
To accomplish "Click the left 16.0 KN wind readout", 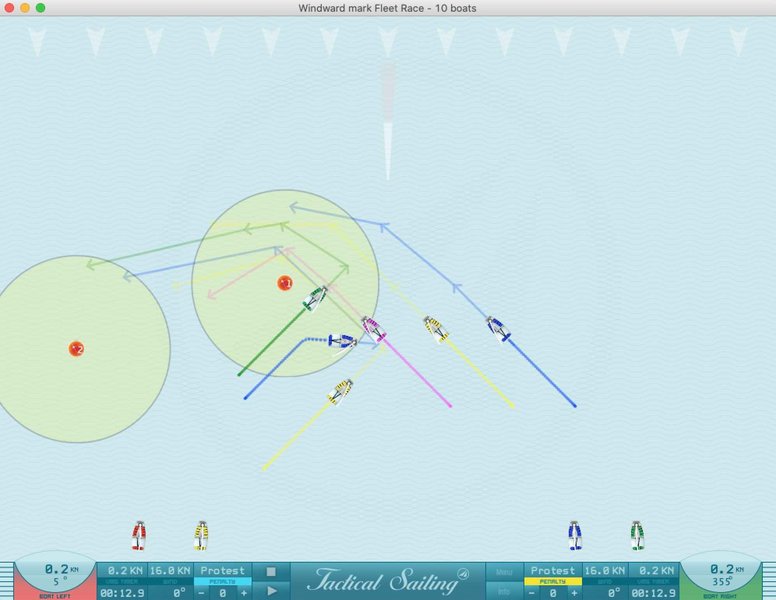I will [x=171, y=570].
